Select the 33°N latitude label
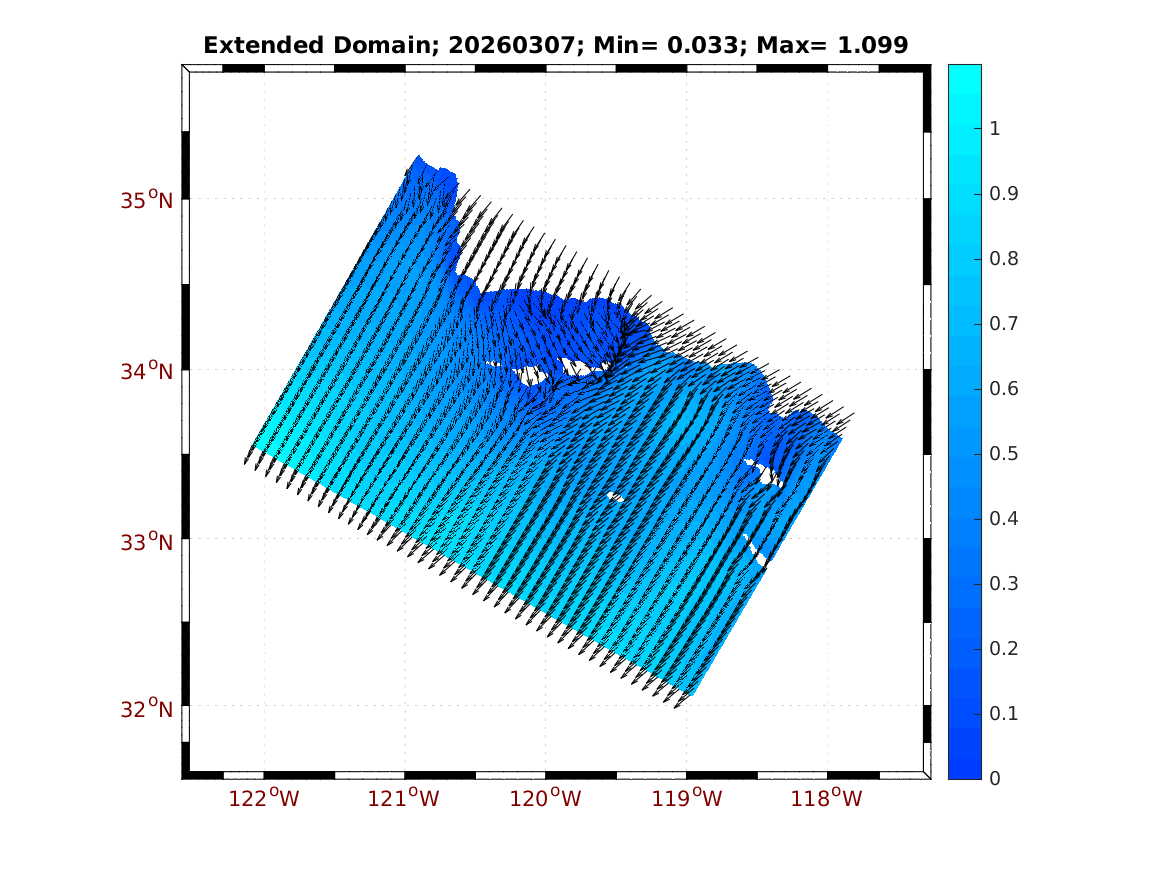Image resolution: width=1167 pixels, height=875 pixels. pyautogui.click(x=147, y=542)
